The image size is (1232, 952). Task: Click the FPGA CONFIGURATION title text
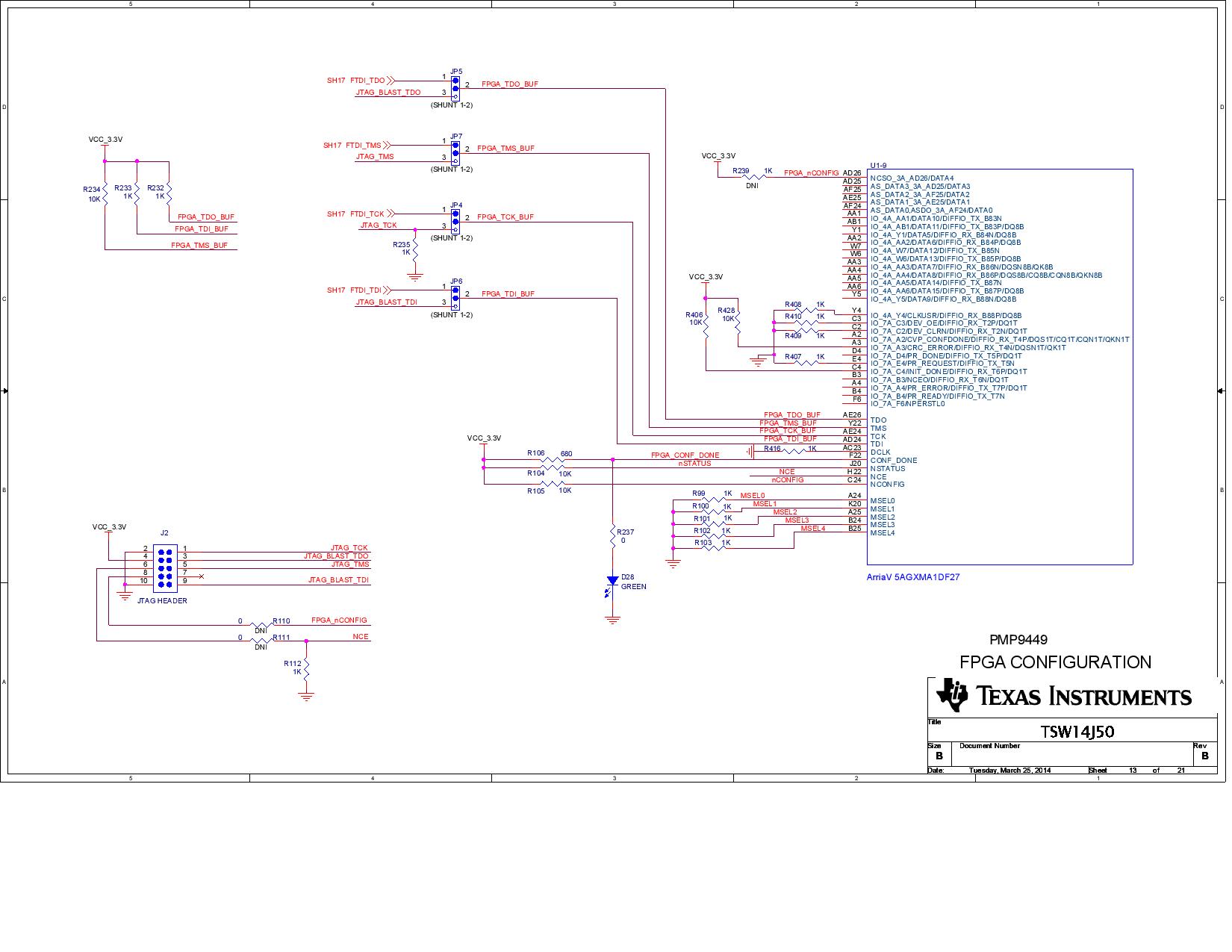pyautogui.click(x=1056, y=662)
